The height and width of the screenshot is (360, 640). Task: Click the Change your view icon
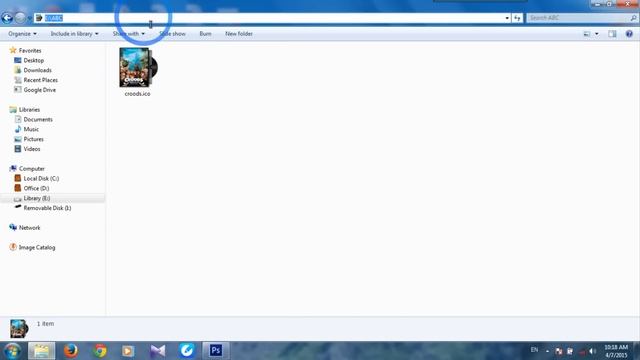coord(587,34)
